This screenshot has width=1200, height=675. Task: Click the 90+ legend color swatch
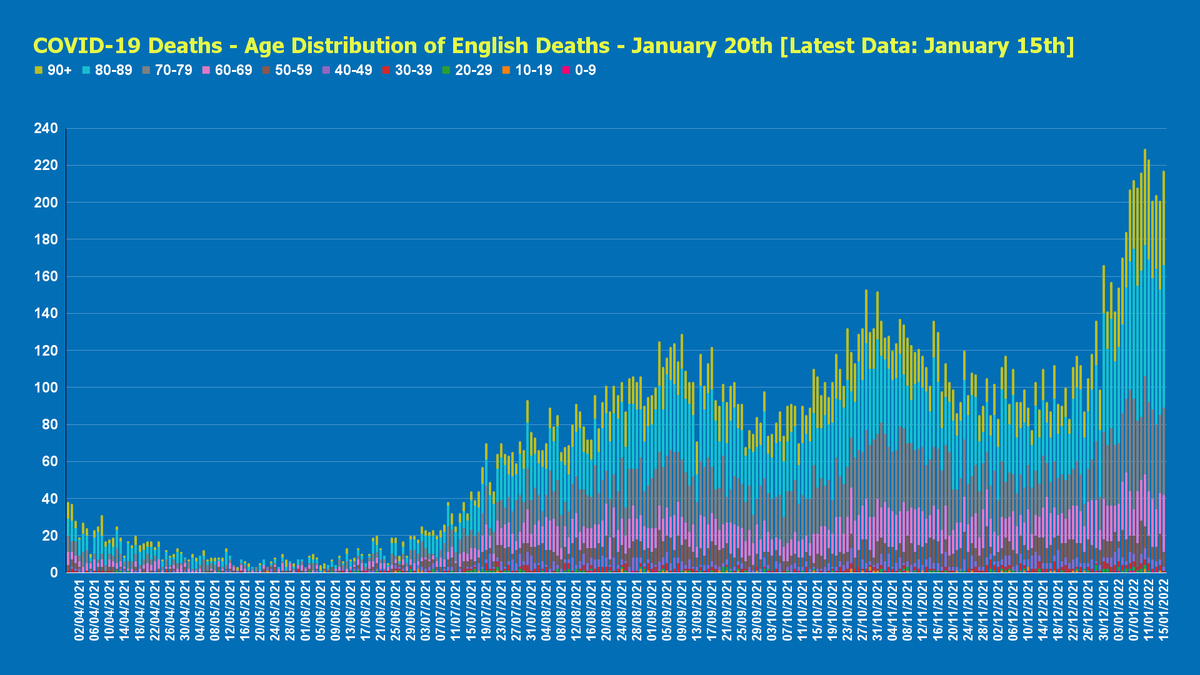(x=38, y=70)
